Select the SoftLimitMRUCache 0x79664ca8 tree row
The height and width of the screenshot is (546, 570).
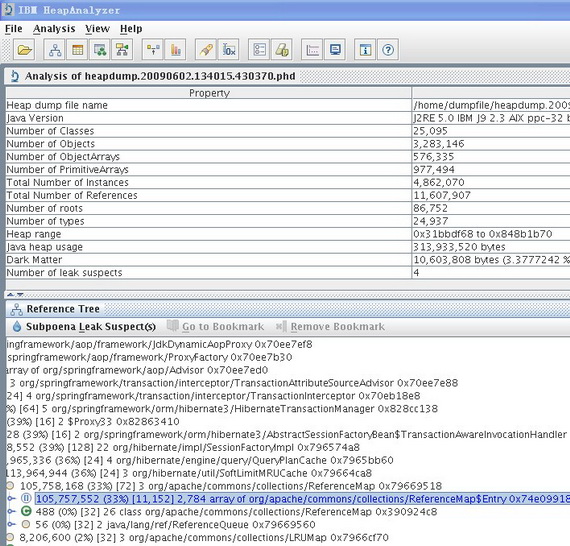(x=189, y=473)
